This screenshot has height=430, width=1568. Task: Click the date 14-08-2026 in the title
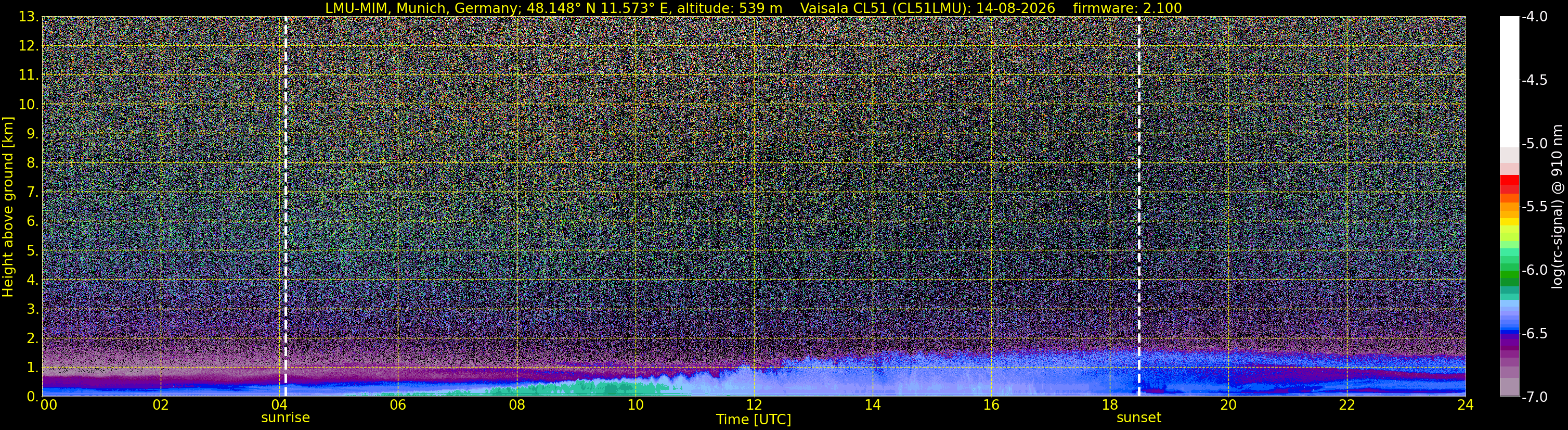(1015, 8)
